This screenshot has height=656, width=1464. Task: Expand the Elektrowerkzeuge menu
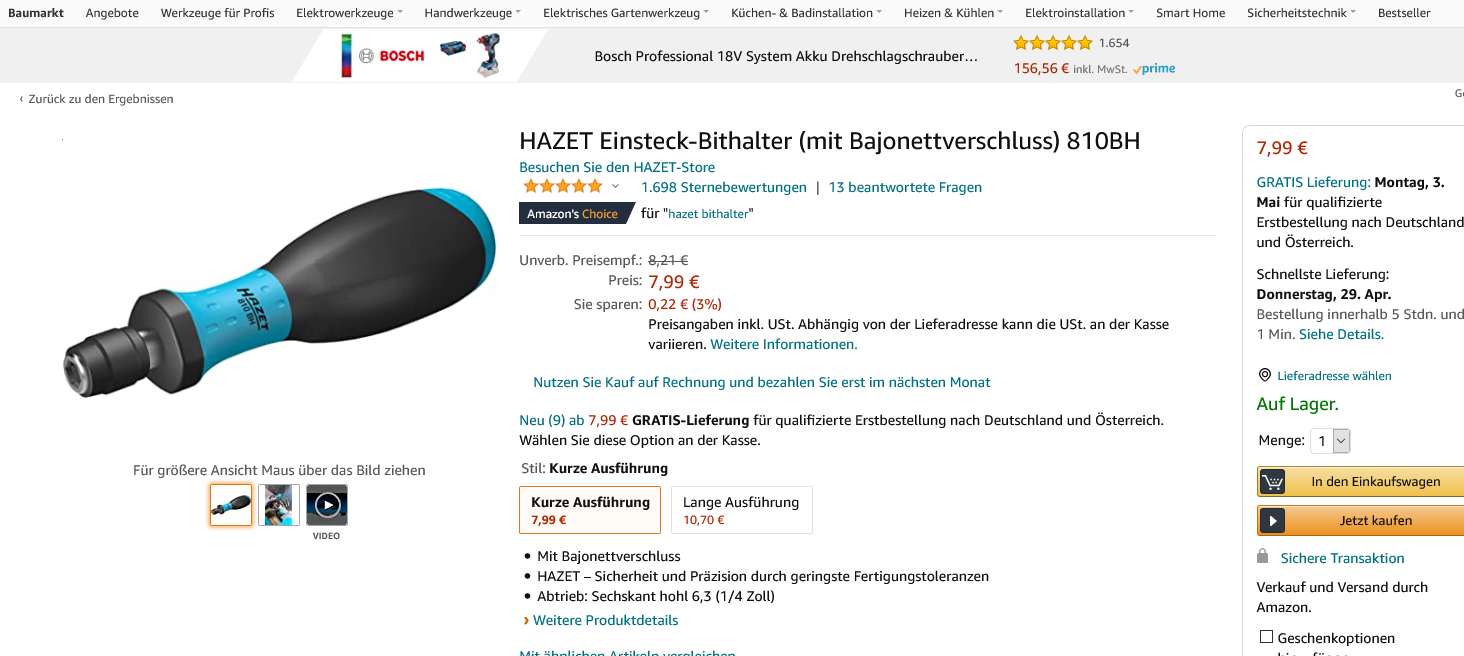pyautogui.click(x=350, y=13)
